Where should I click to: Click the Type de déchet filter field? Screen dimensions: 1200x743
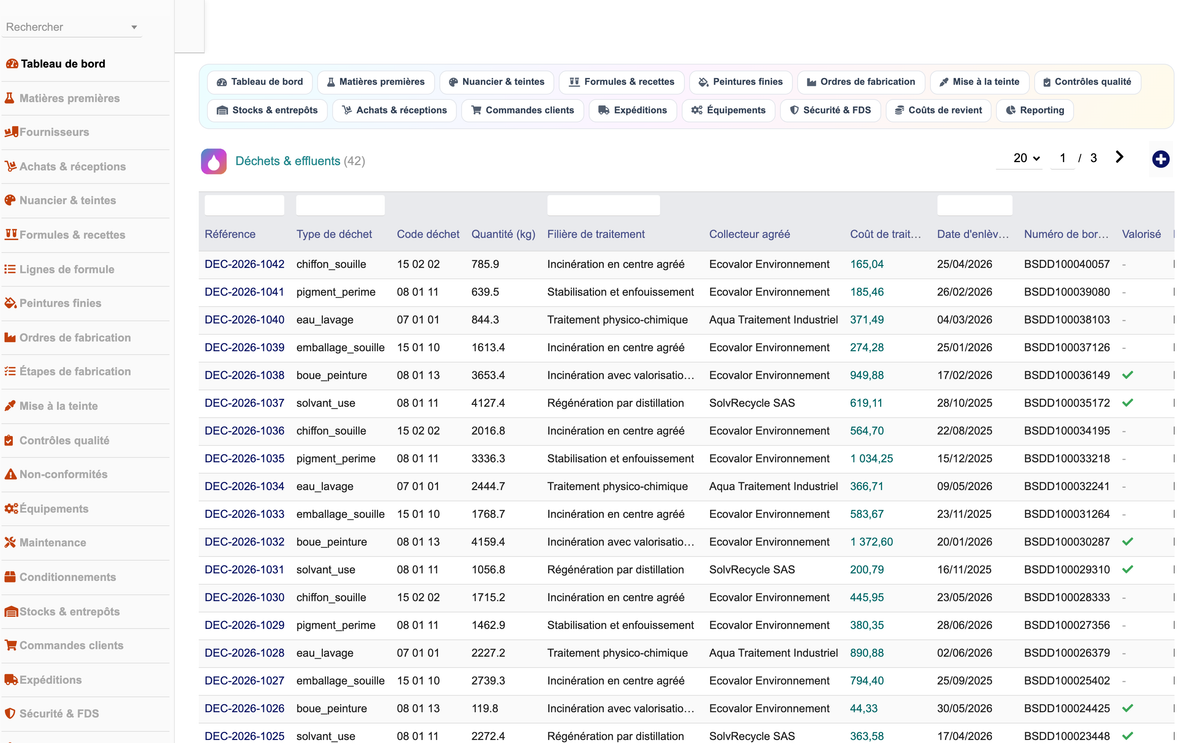pyautogui.click(x=340, y=205)
